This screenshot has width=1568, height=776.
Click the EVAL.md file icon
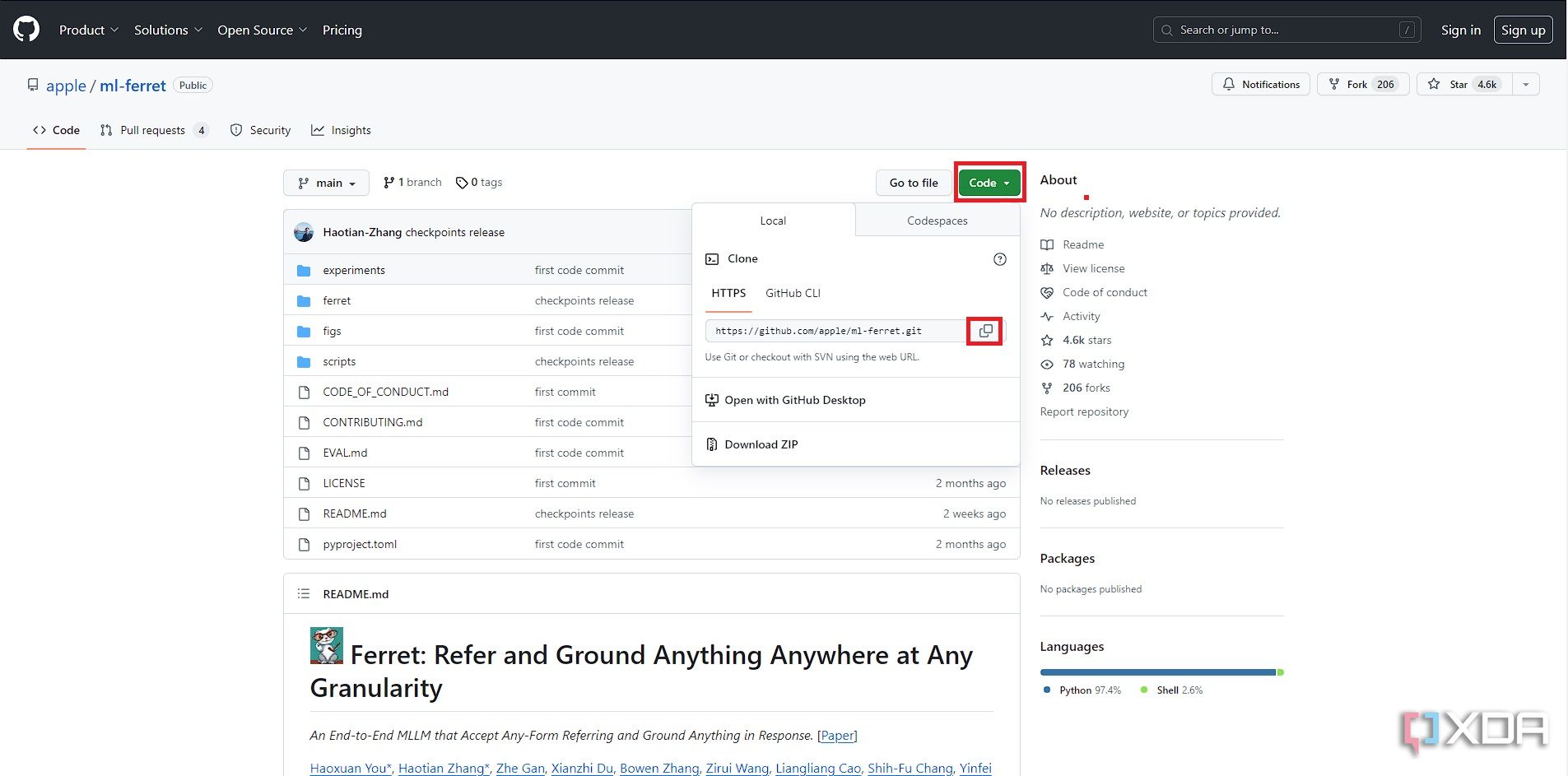click(x=304, y=453)
